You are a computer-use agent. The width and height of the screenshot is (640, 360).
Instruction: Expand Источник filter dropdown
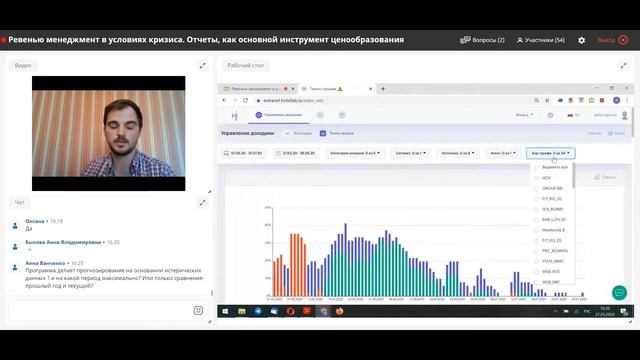[x=458, y=153]
